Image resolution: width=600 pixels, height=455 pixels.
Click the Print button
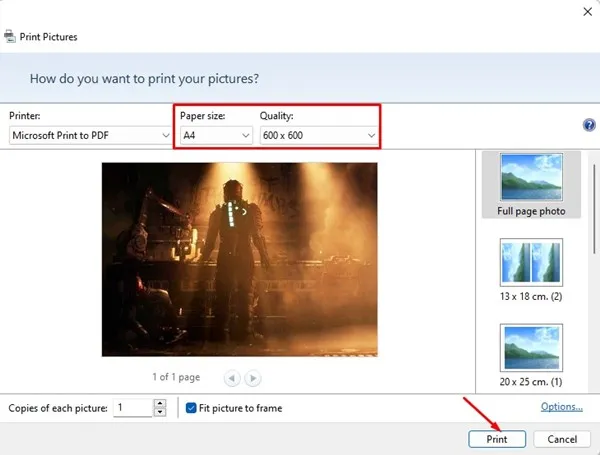click(497, 439)
